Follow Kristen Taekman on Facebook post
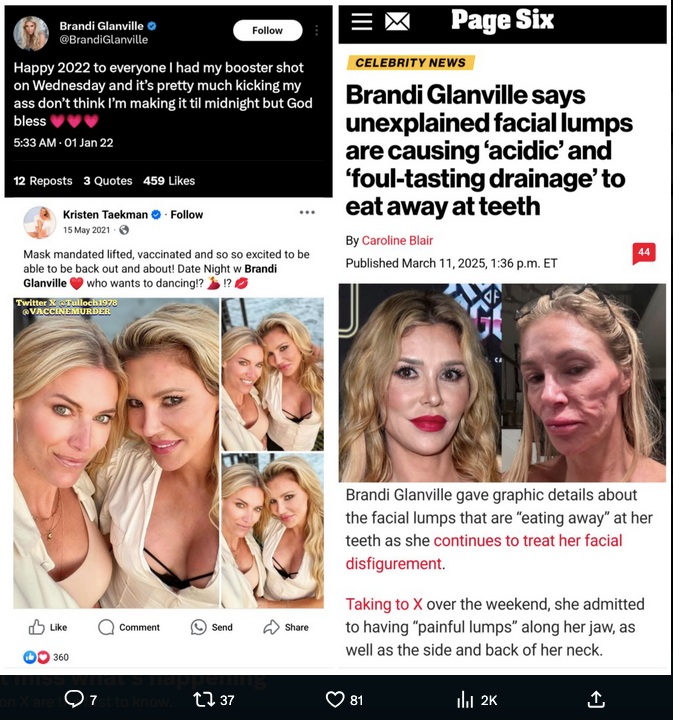This screenshot has width=680, height=726. (x=187, y=214)
